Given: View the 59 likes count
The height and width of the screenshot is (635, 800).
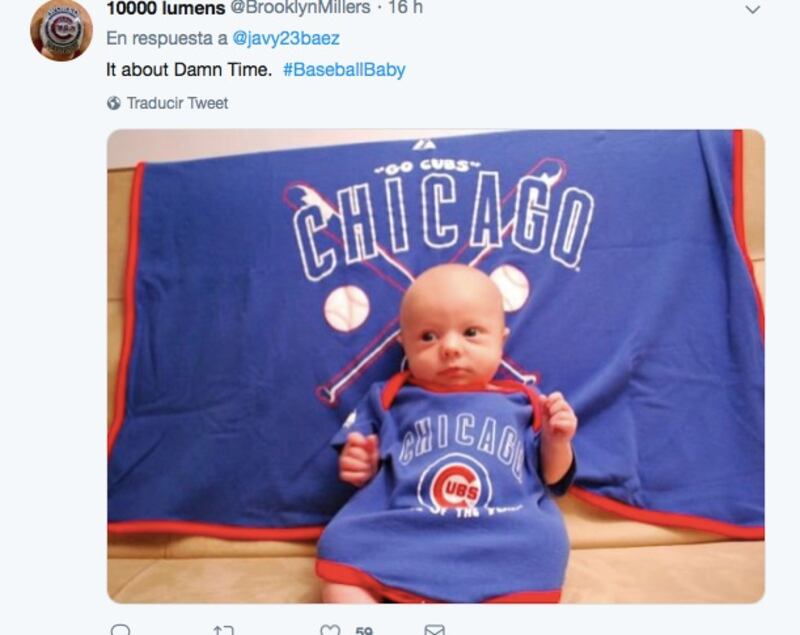Looking at the screenshot, I should pyautogui.click(x=364, y=630).
